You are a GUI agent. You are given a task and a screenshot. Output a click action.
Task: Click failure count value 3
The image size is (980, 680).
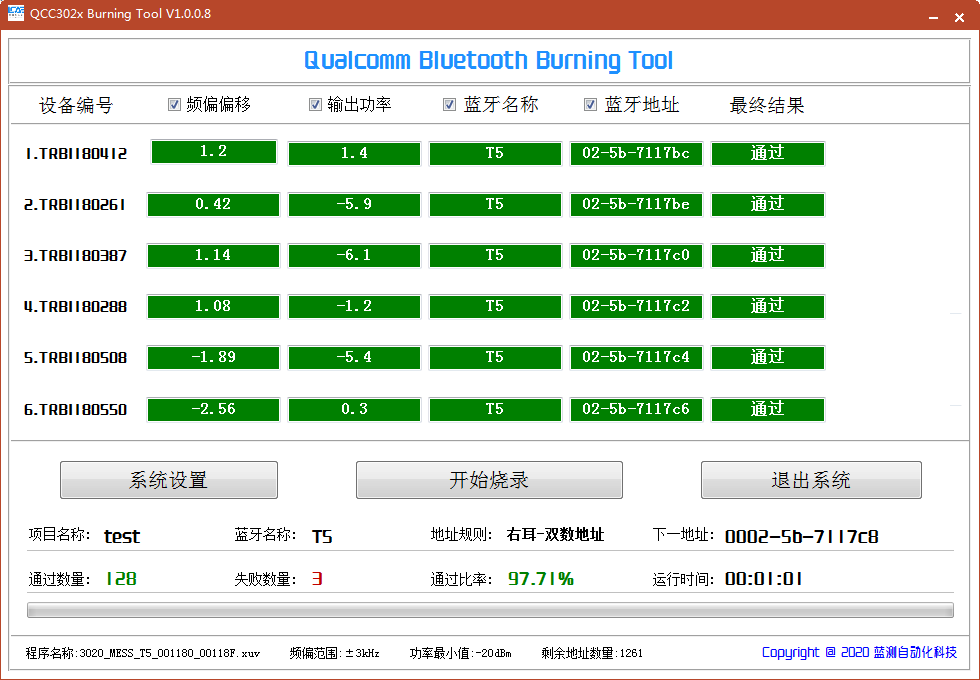pyautogui.click(x=317, y=579)
